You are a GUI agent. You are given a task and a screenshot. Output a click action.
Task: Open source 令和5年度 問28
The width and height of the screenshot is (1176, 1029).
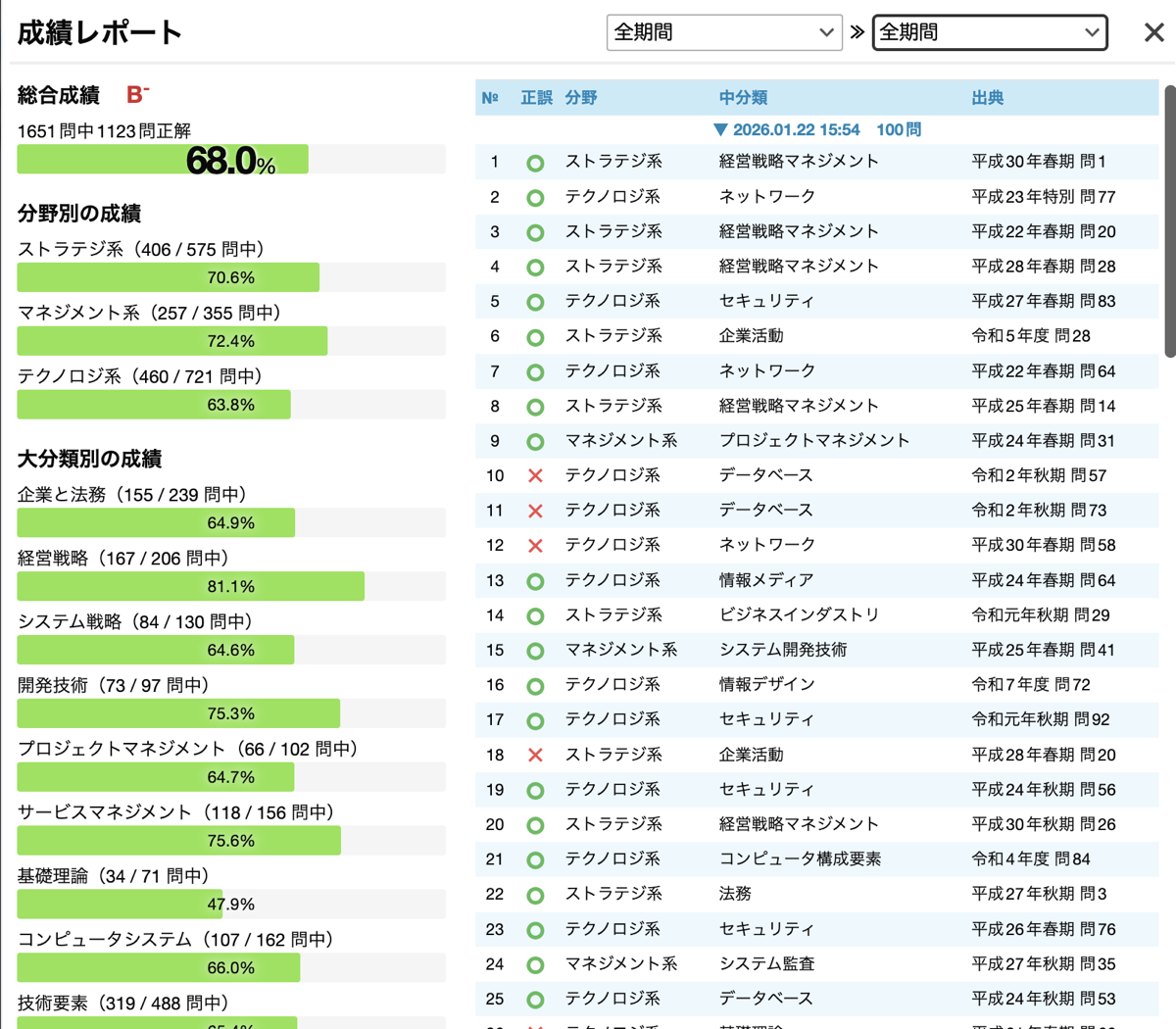pyautogui.click(x=1030, y=336)
